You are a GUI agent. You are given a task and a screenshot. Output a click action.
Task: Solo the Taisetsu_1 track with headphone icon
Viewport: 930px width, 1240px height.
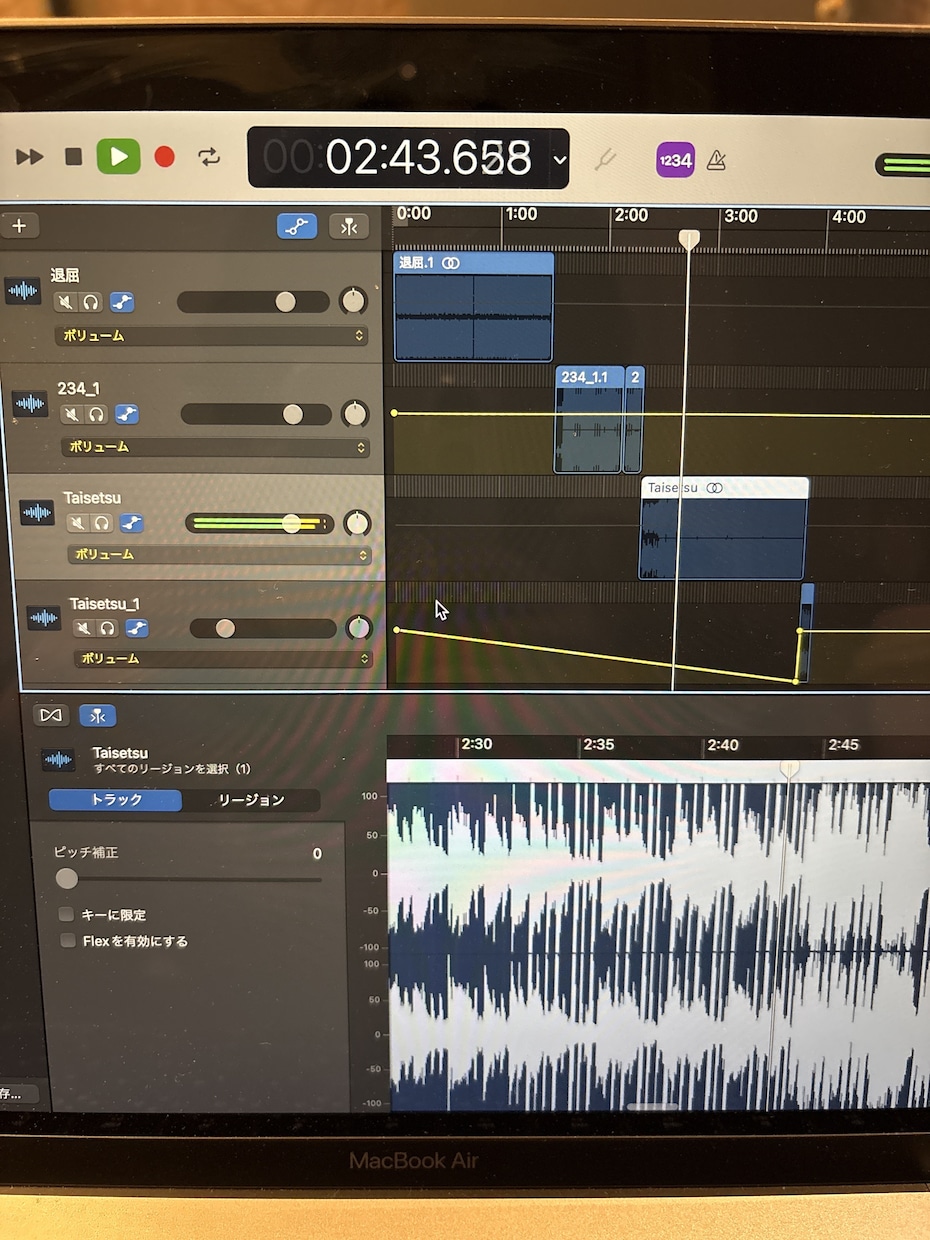[108, 628]
